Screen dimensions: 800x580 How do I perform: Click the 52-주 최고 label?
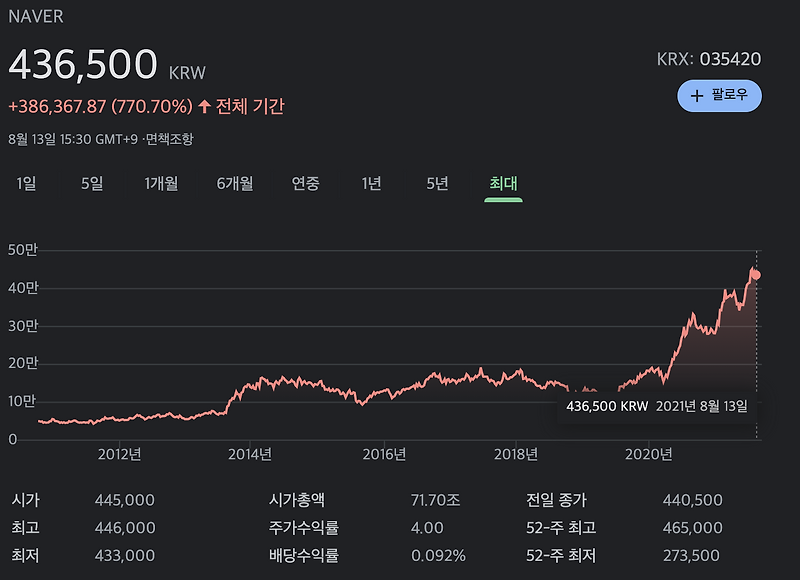coord(561,528)
